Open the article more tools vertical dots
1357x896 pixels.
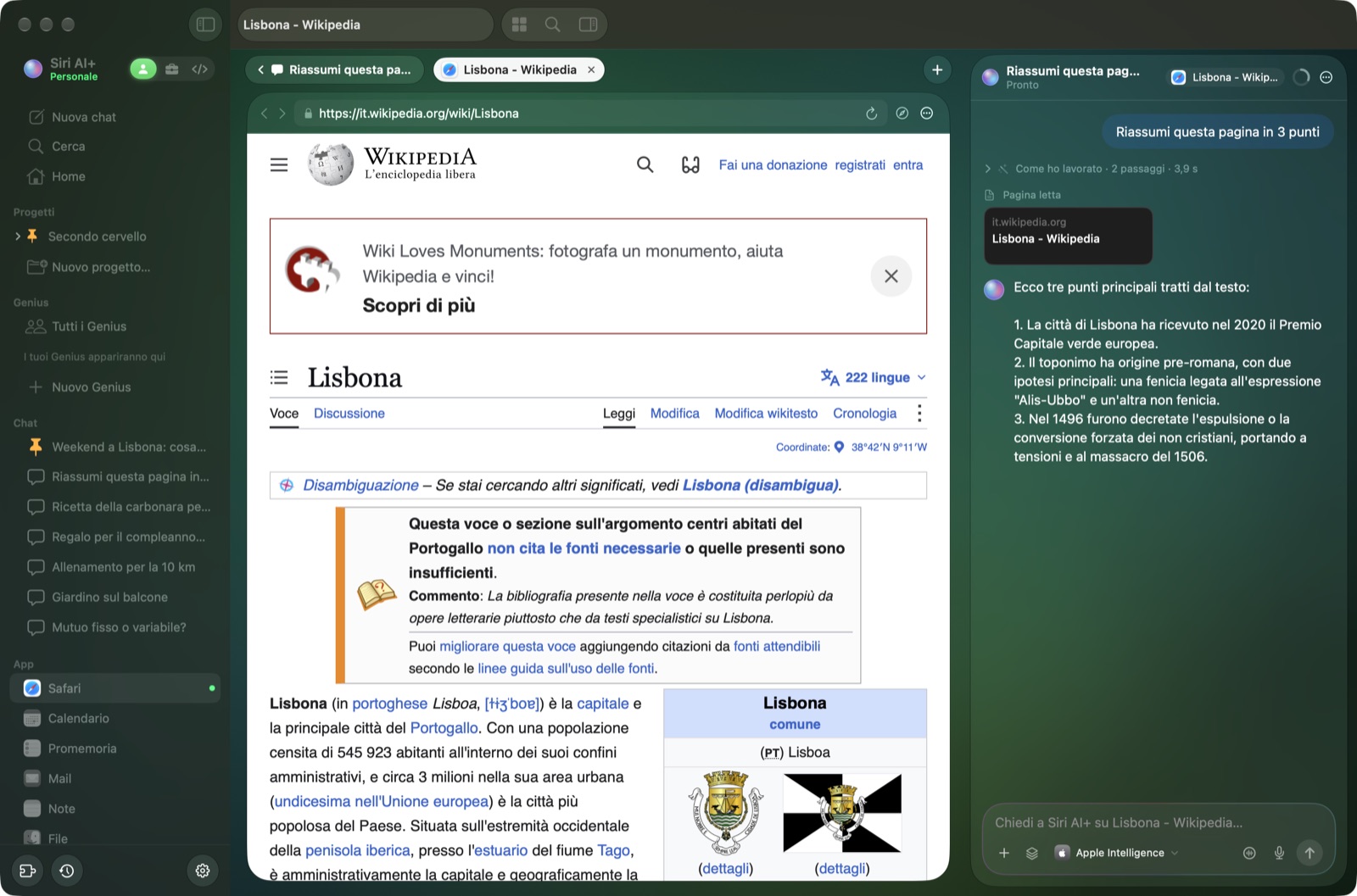tap(919, 414)
